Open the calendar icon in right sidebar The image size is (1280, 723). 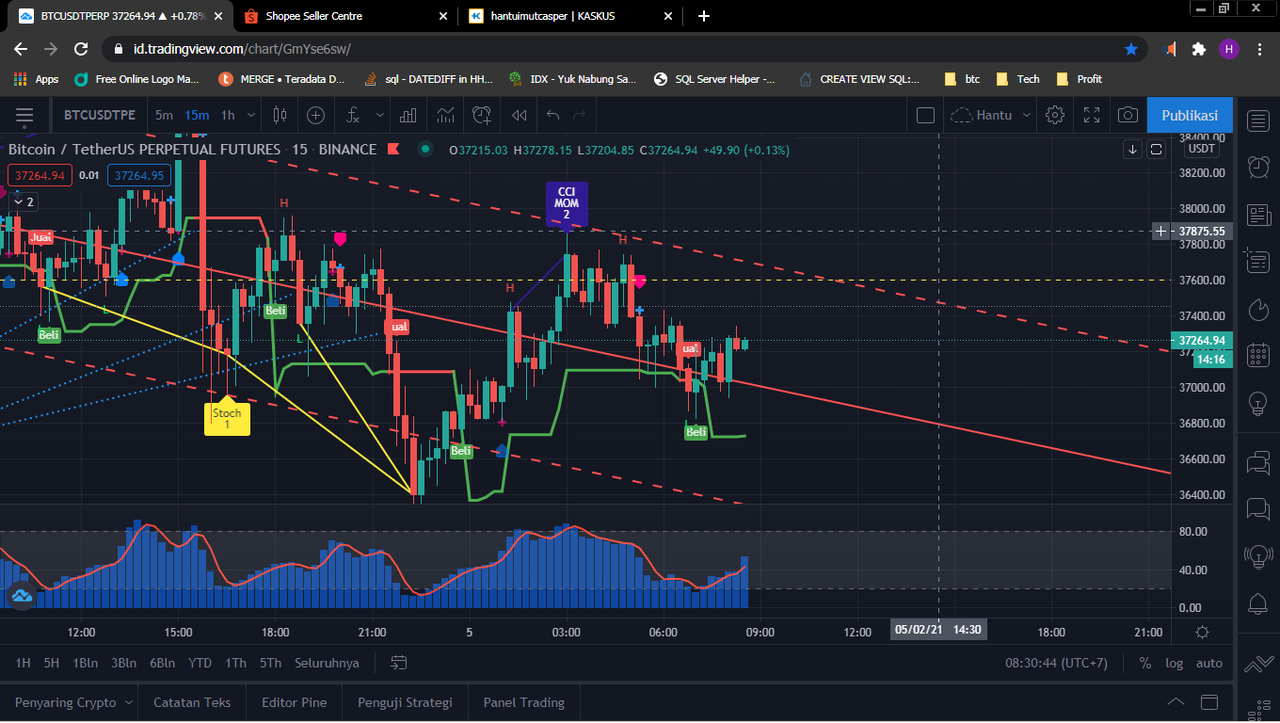pyautogui.click(x=1258, y=356)
